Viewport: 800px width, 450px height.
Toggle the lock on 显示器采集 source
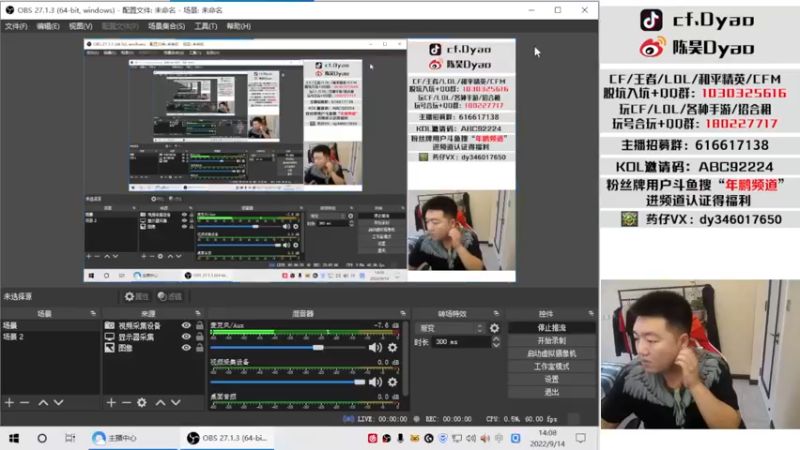tap(199, 337)
